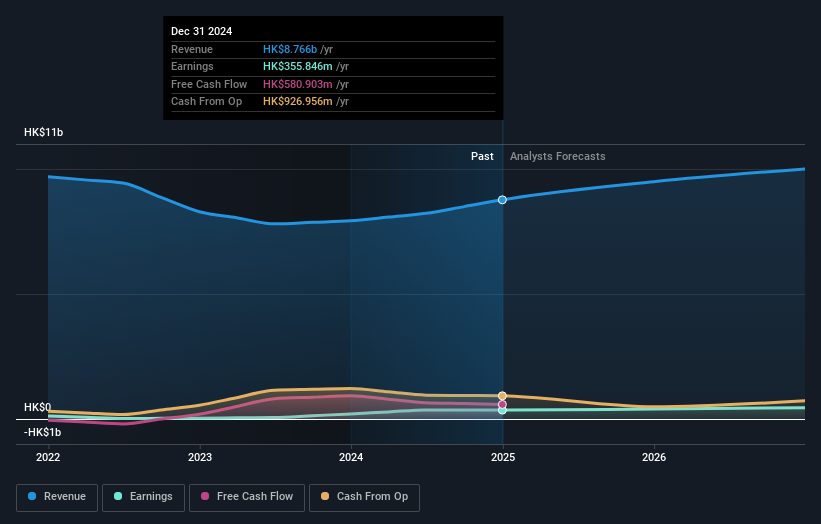Click the Earnings row label in tooltip

(x=192, y=66)
